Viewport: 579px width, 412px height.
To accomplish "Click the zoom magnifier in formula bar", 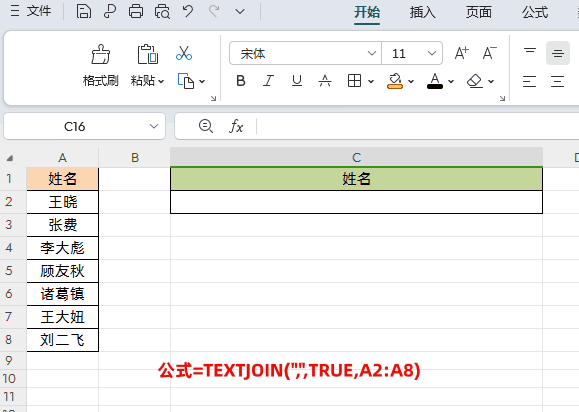I will tap(206, 126).
